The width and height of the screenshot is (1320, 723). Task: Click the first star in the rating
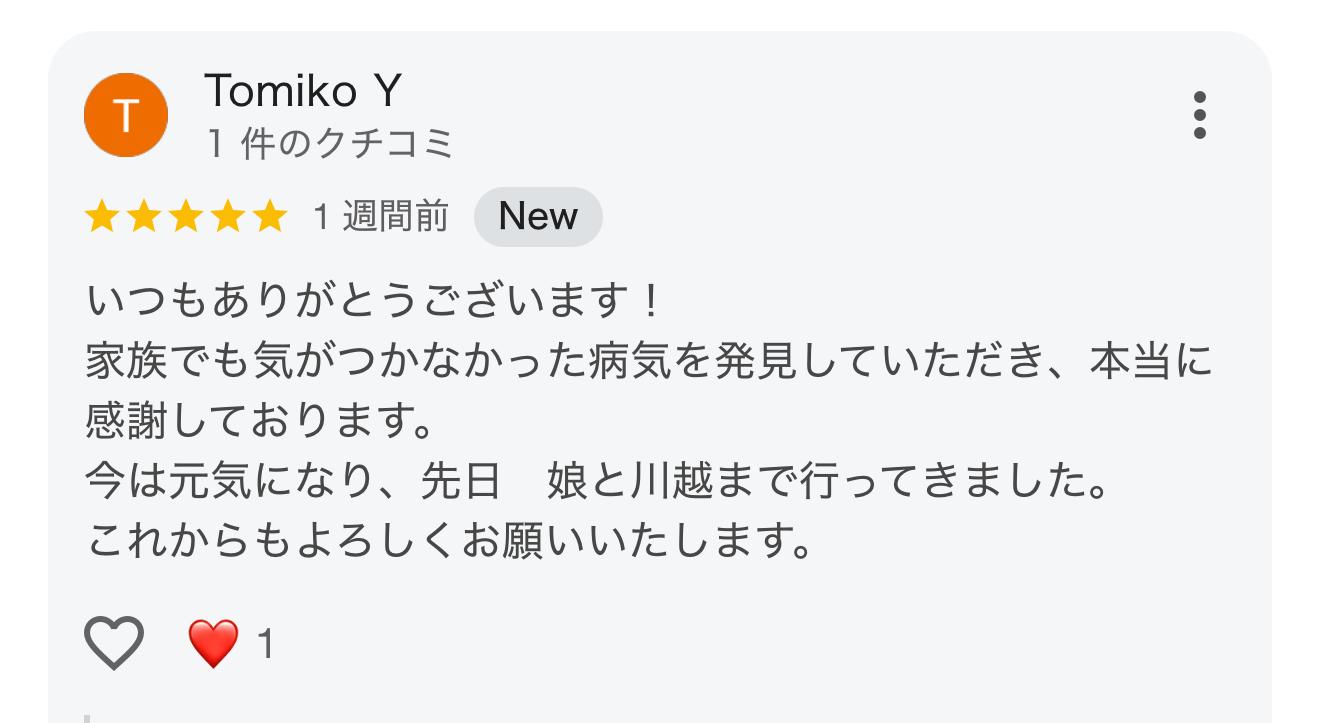click(102, 214)
